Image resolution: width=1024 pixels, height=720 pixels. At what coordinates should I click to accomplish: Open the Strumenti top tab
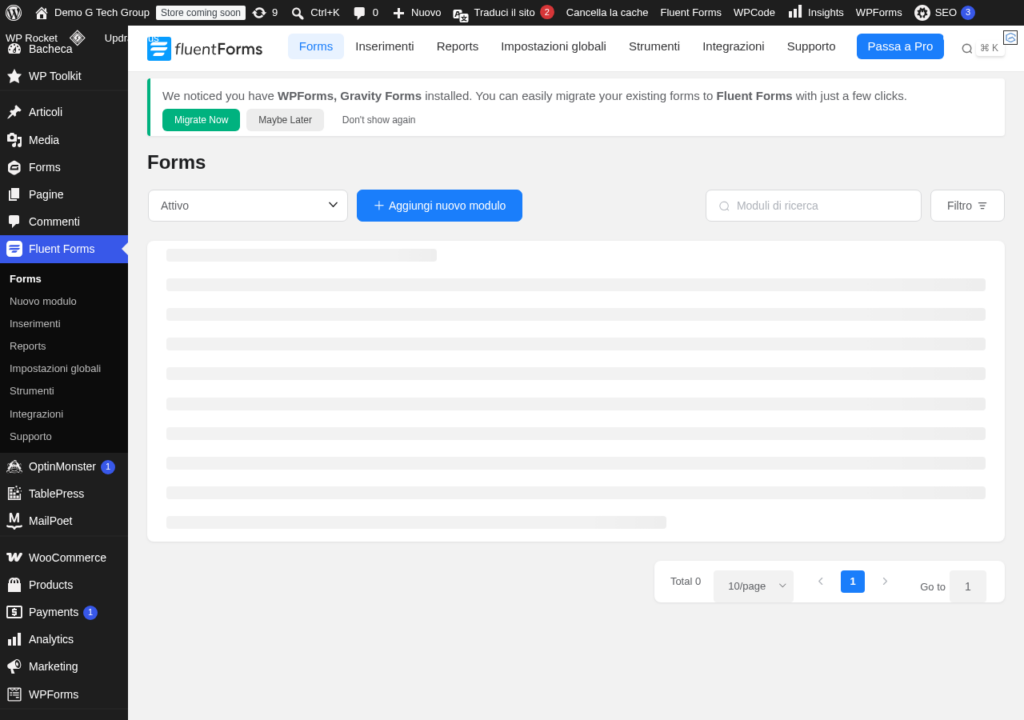654,46
